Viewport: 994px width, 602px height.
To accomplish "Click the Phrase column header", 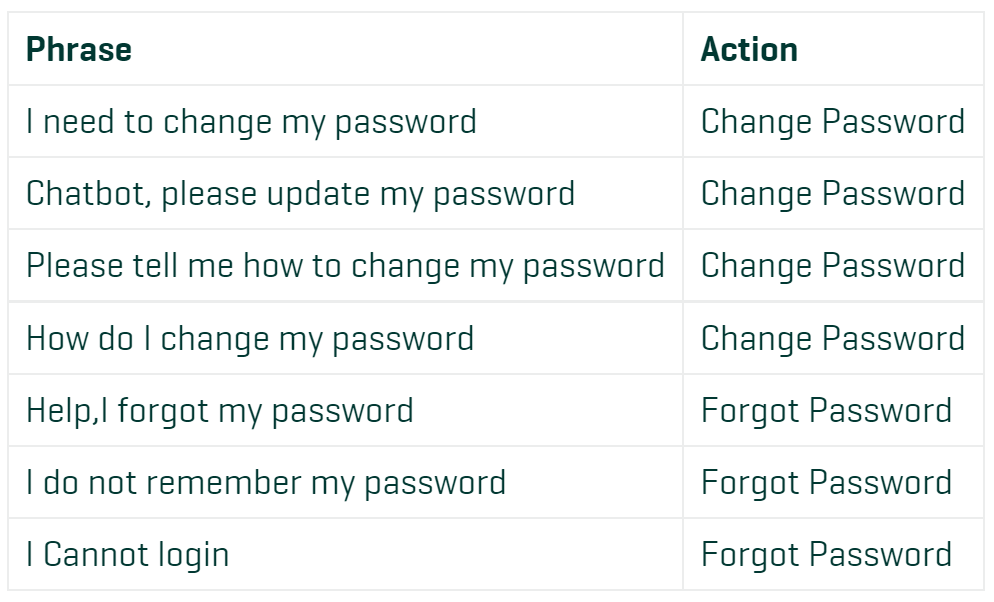I will tap(79, 49).
